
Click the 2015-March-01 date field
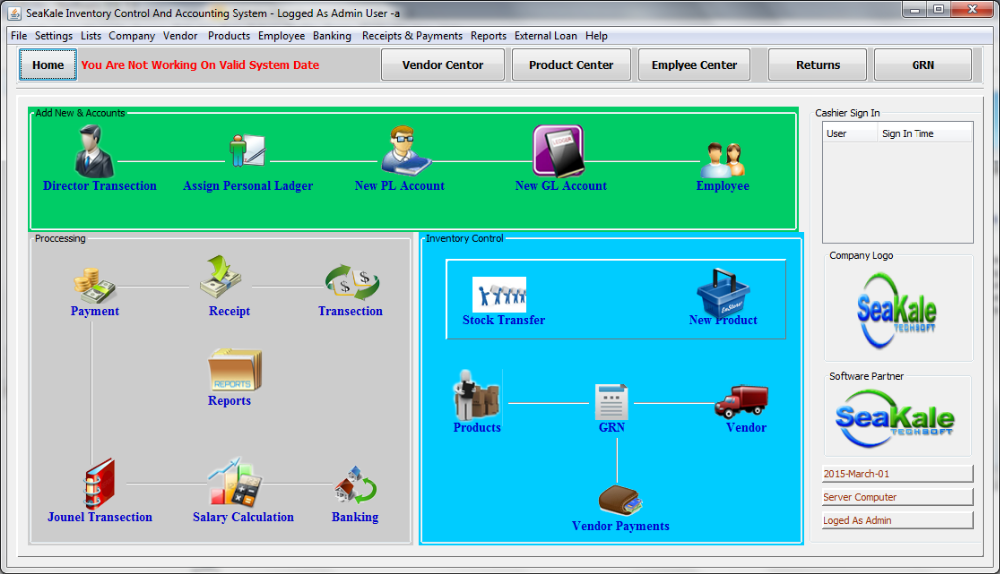click(x=897, y=473)
